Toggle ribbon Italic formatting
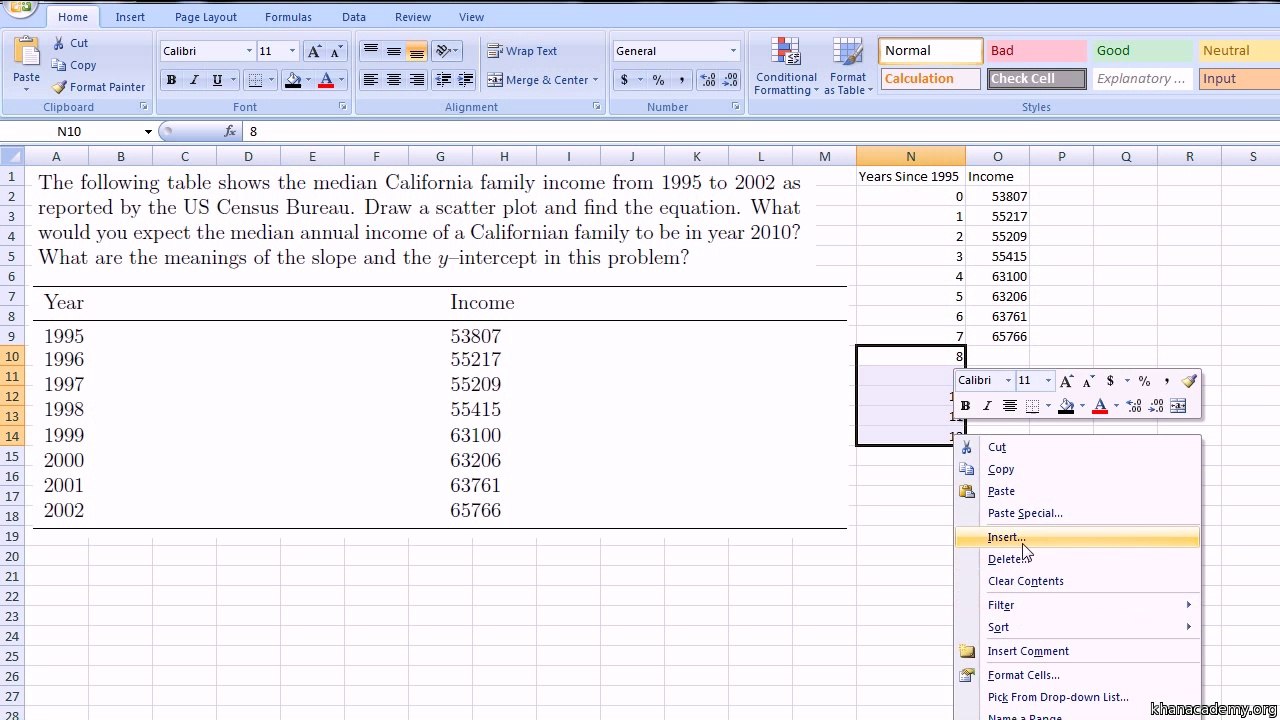 tap(194, 80)
